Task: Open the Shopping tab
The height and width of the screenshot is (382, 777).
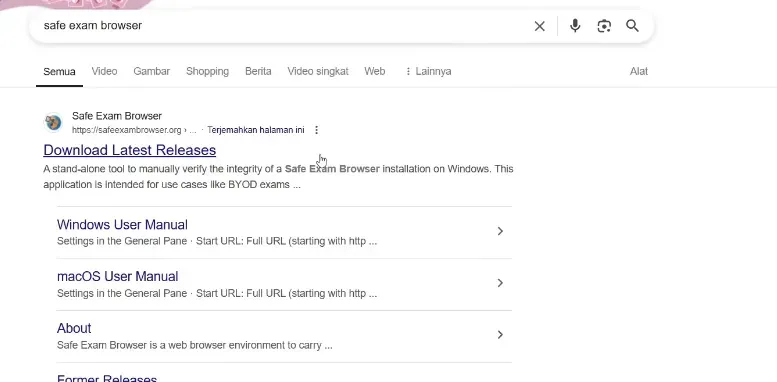Action: point(207,71)
